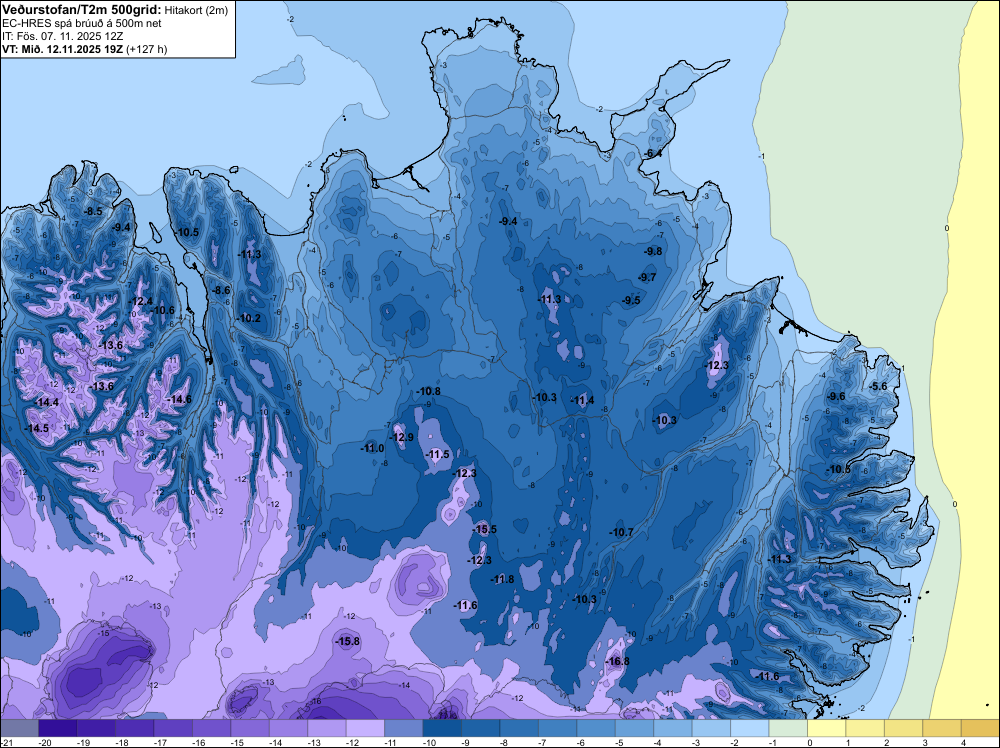Click the -10.7 temperature value

[621, 532]
